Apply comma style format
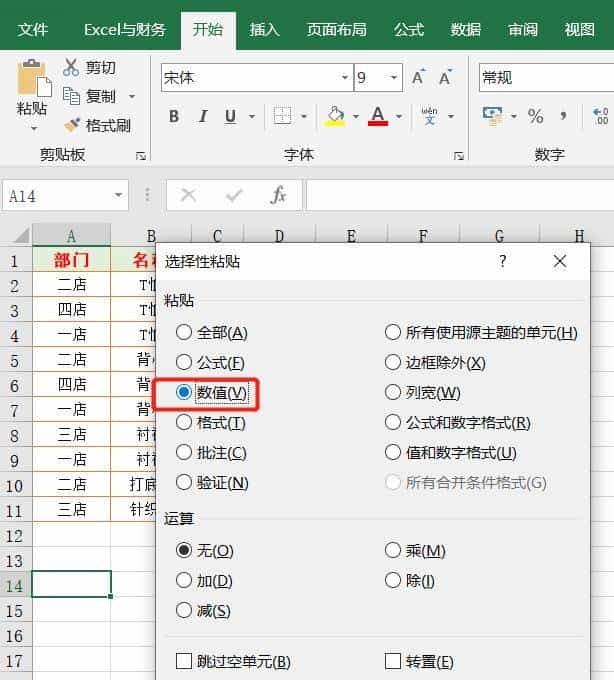This screenshot has height=680, width=614. [563, 116]
